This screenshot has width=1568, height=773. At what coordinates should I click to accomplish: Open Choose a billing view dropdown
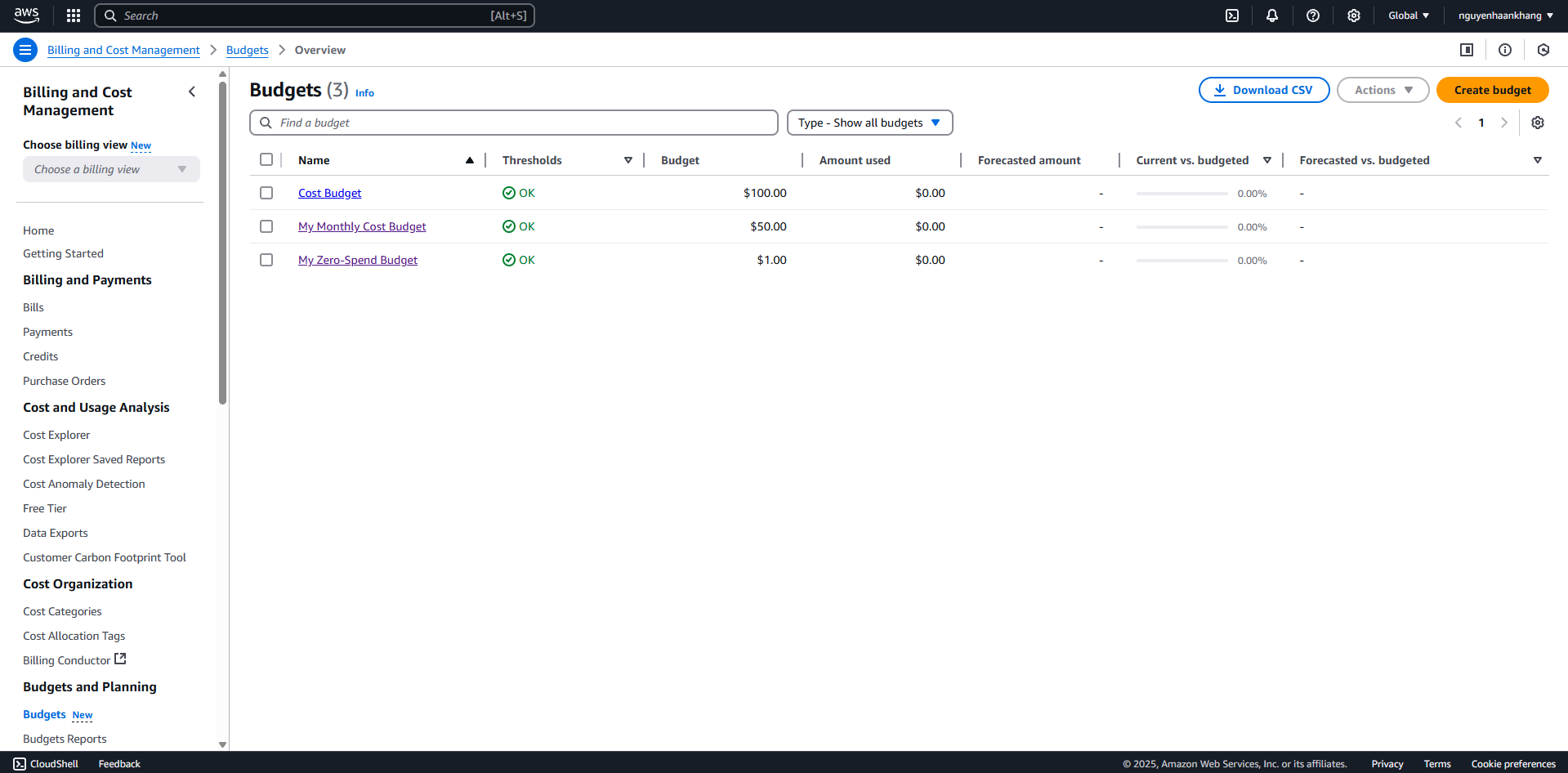tap(111, 169)
